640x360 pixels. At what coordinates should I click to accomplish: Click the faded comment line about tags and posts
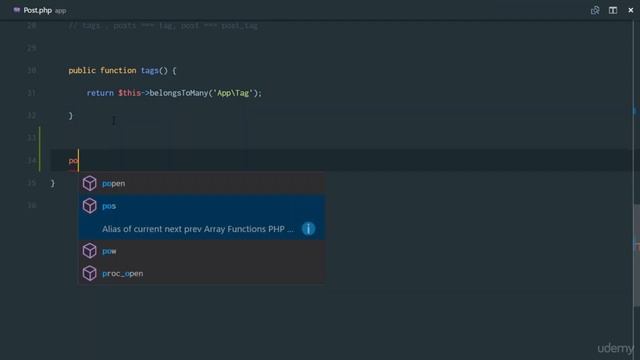pos(163,26)
